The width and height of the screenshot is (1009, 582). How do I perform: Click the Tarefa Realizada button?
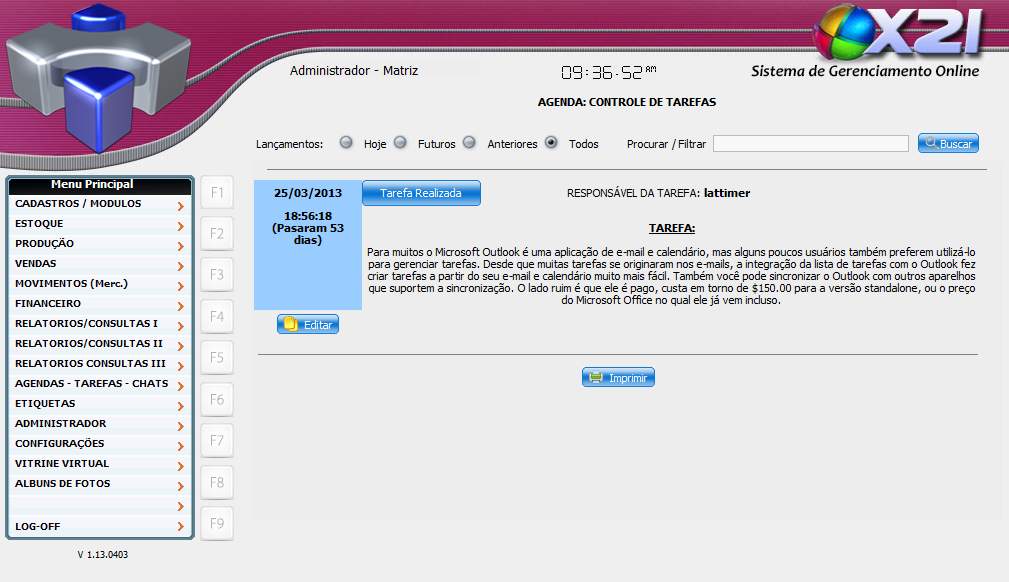coord(421,193)
